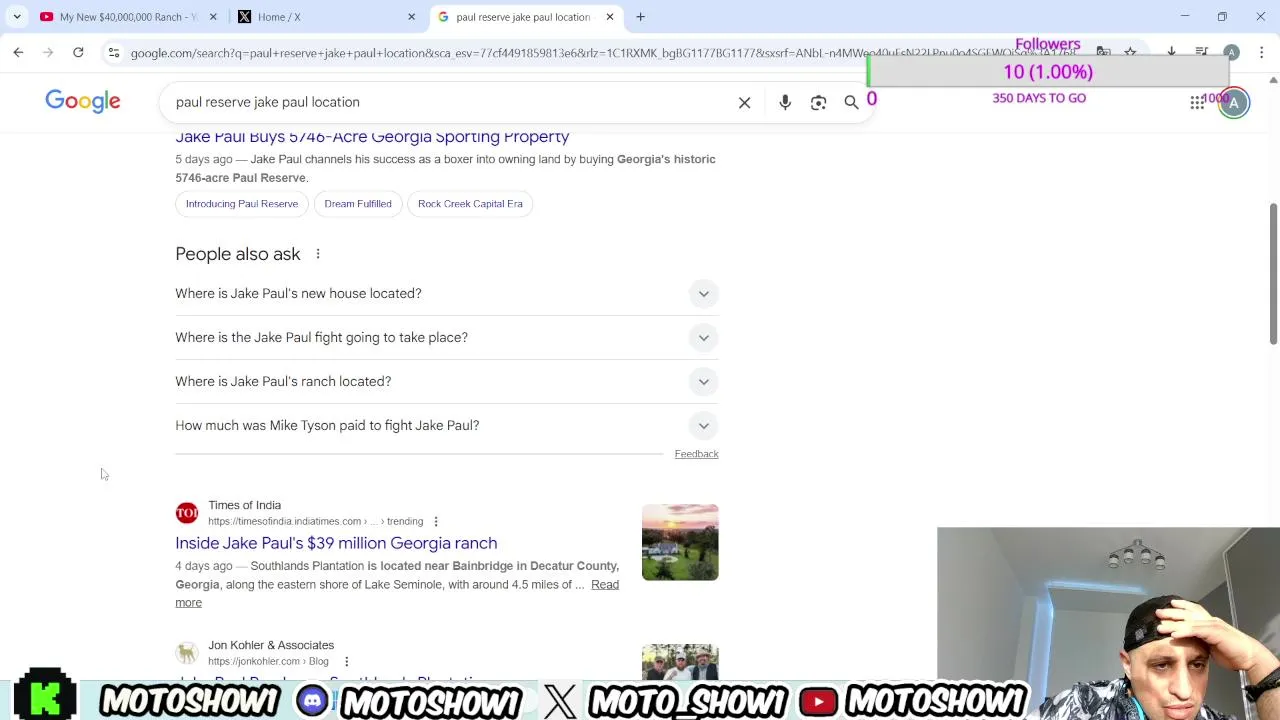Open People also ask options menu
The image size is (1280, 720).
[318, 254]
